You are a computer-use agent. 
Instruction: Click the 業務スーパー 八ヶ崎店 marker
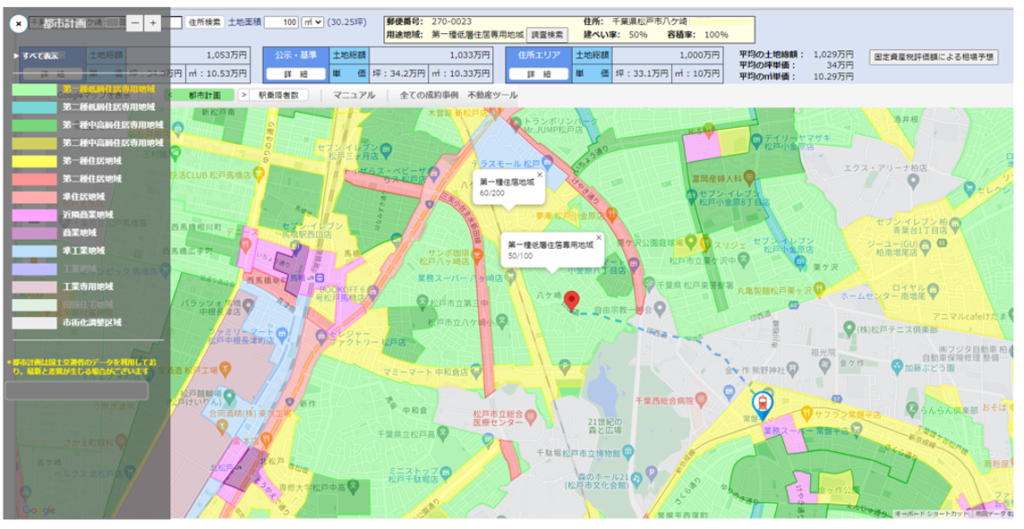point(510,278)
